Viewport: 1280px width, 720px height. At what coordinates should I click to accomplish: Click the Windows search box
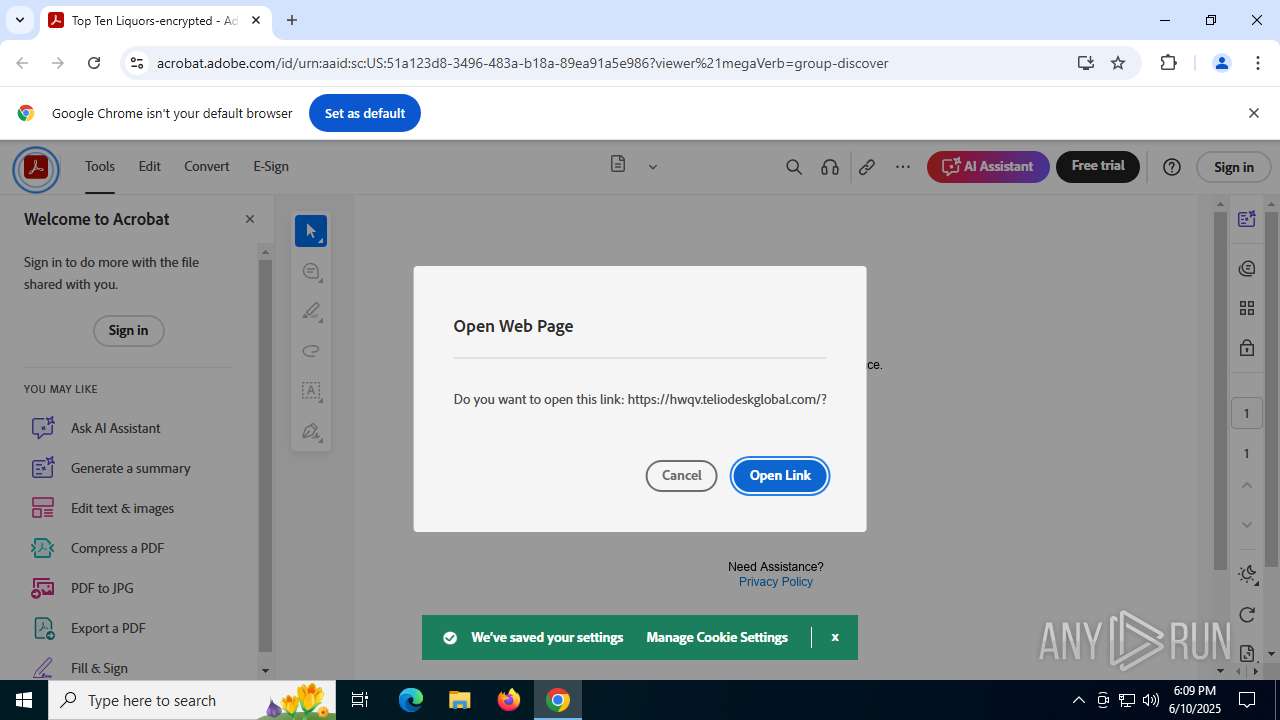192,700
